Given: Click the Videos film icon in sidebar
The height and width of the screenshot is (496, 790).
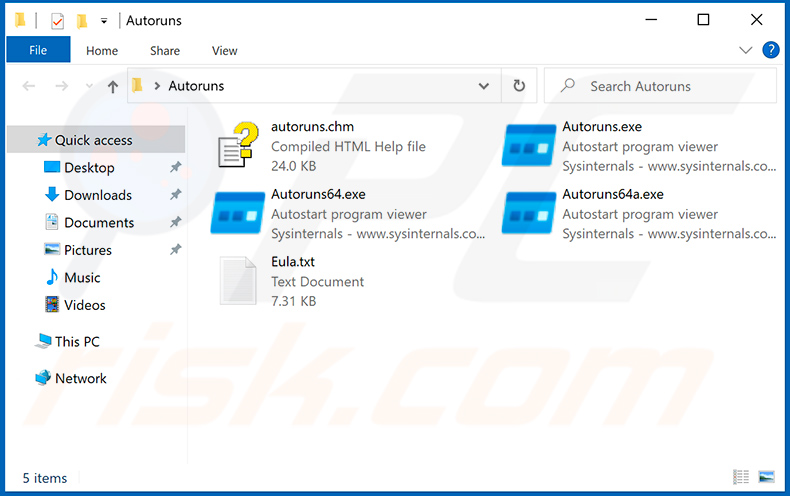Looking at the screenshot, I should pyautogui.click(x=52, y=304).
